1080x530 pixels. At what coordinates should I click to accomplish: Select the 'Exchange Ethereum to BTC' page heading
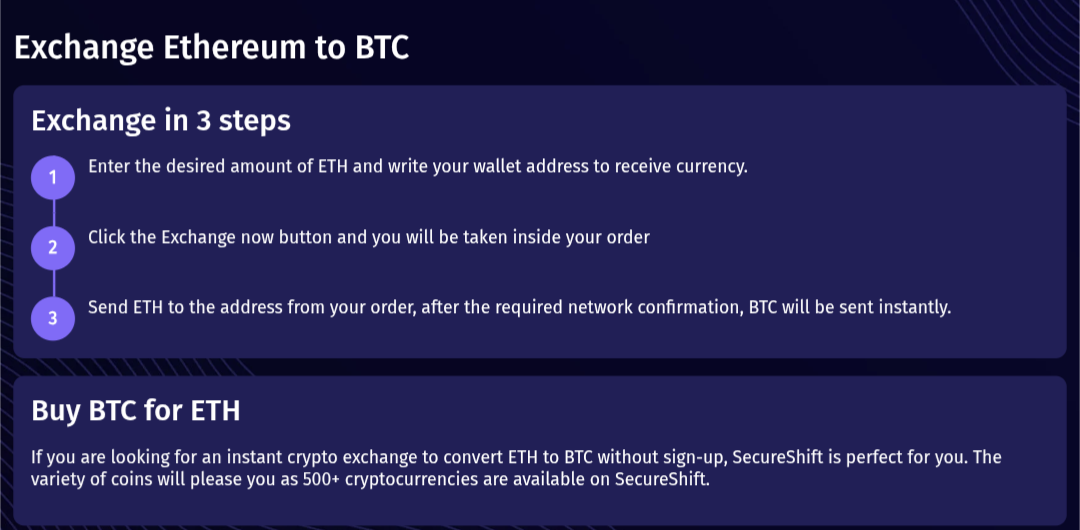[211, 48]
